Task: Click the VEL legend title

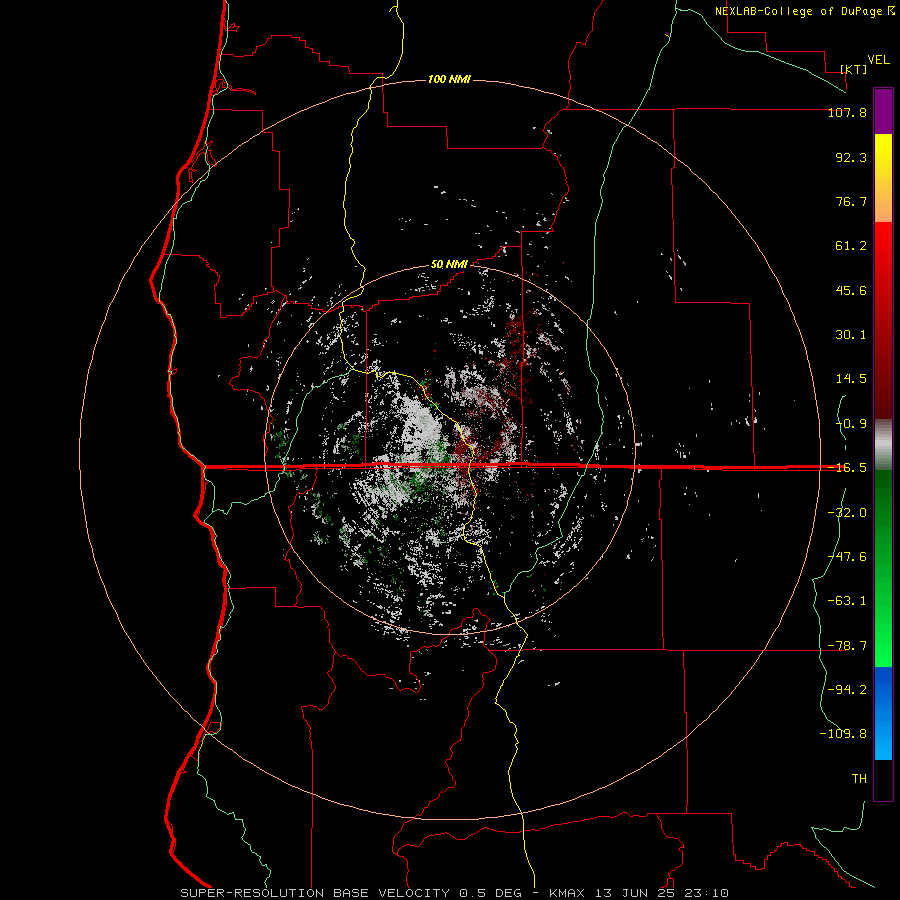Action: pos(878,60)
